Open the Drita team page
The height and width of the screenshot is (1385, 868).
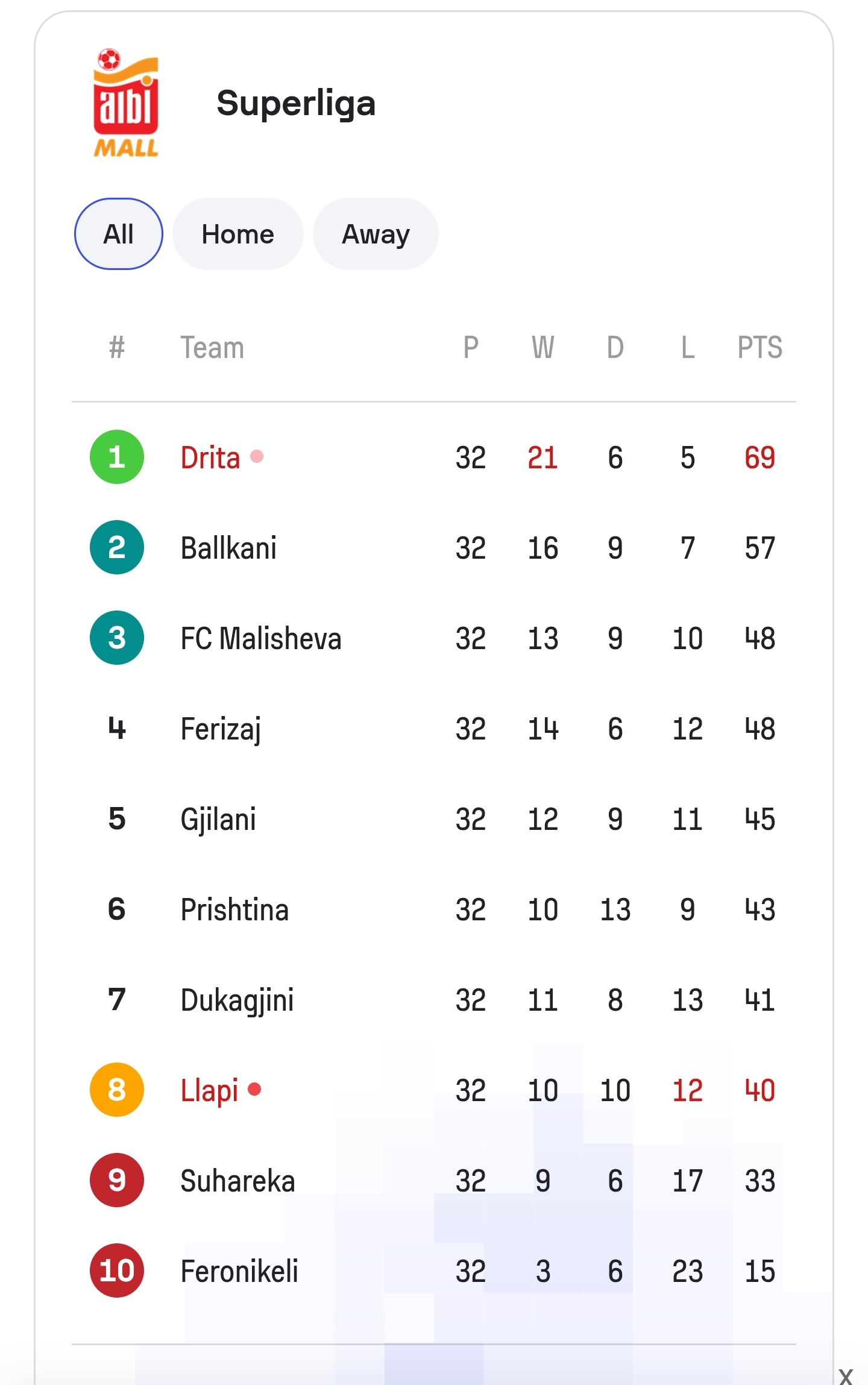(210, 457)
